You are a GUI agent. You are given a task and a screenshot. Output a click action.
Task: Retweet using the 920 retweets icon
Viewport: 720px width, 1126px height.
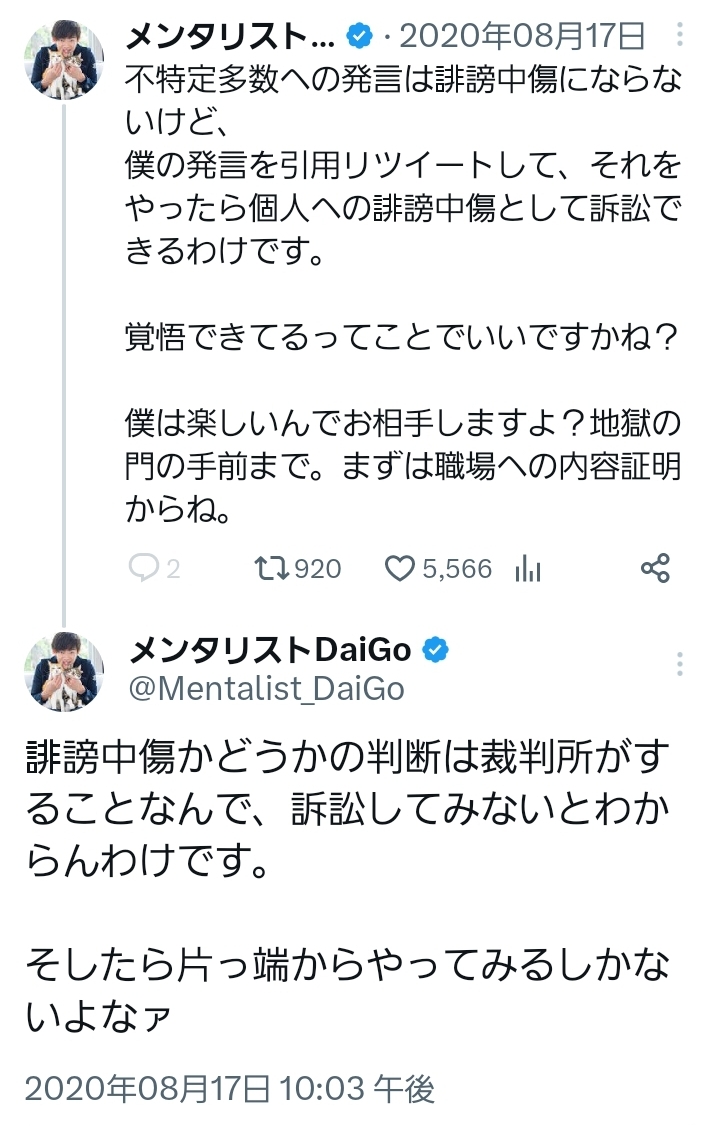pos(271,569)
